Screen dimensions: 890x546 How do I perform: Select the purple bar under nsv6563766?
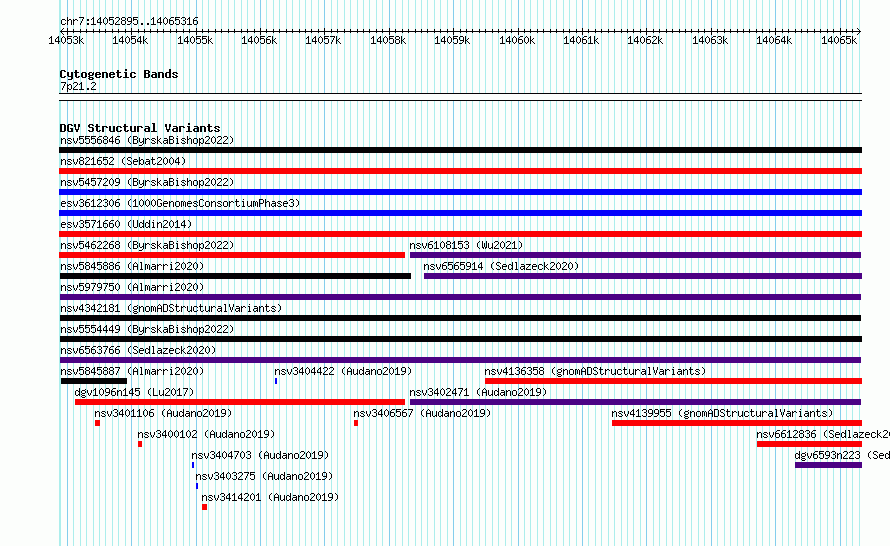click(x=460, y=360)
